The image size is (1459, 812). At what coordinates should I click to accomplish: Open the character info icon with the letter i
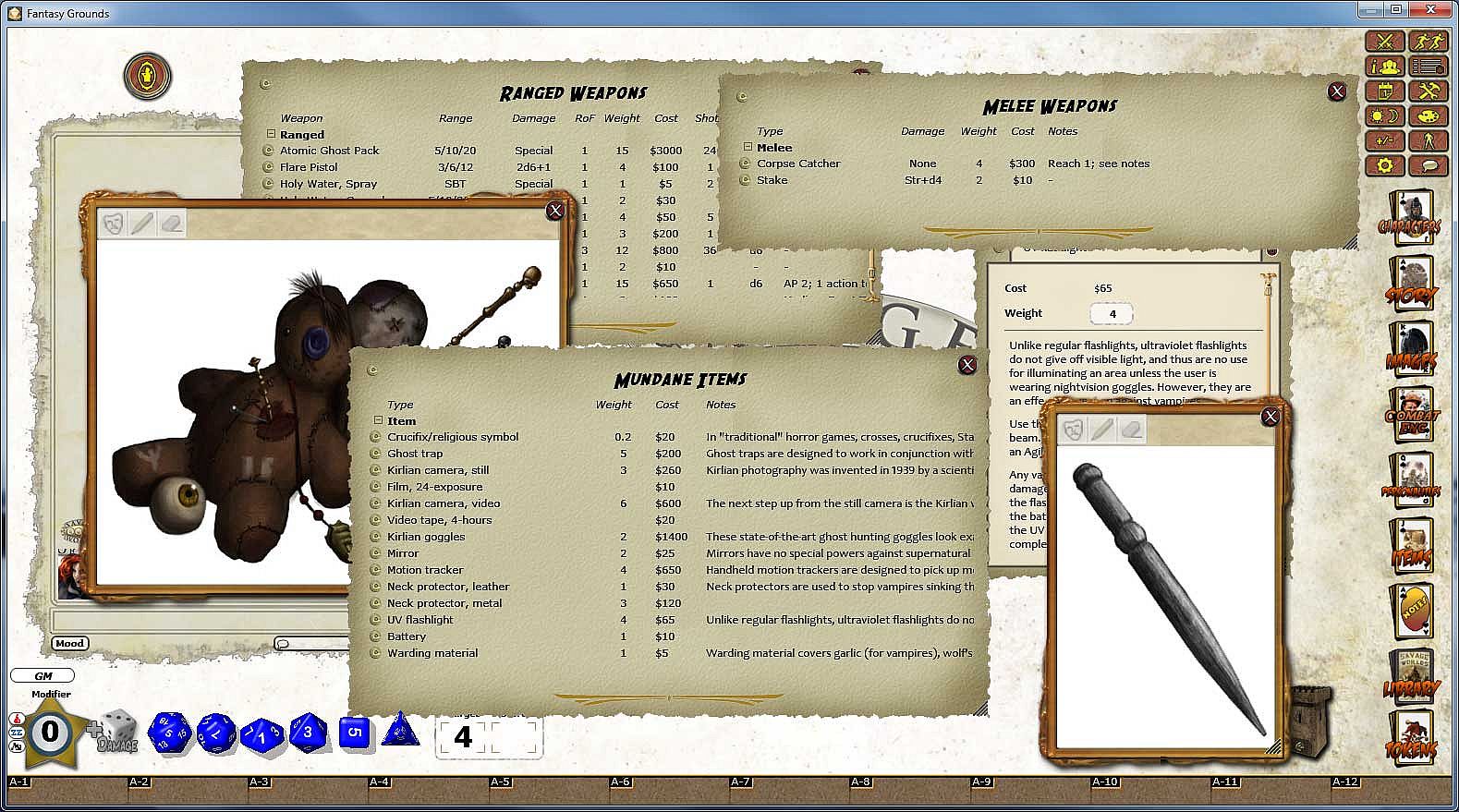(x=1385, y=67)
